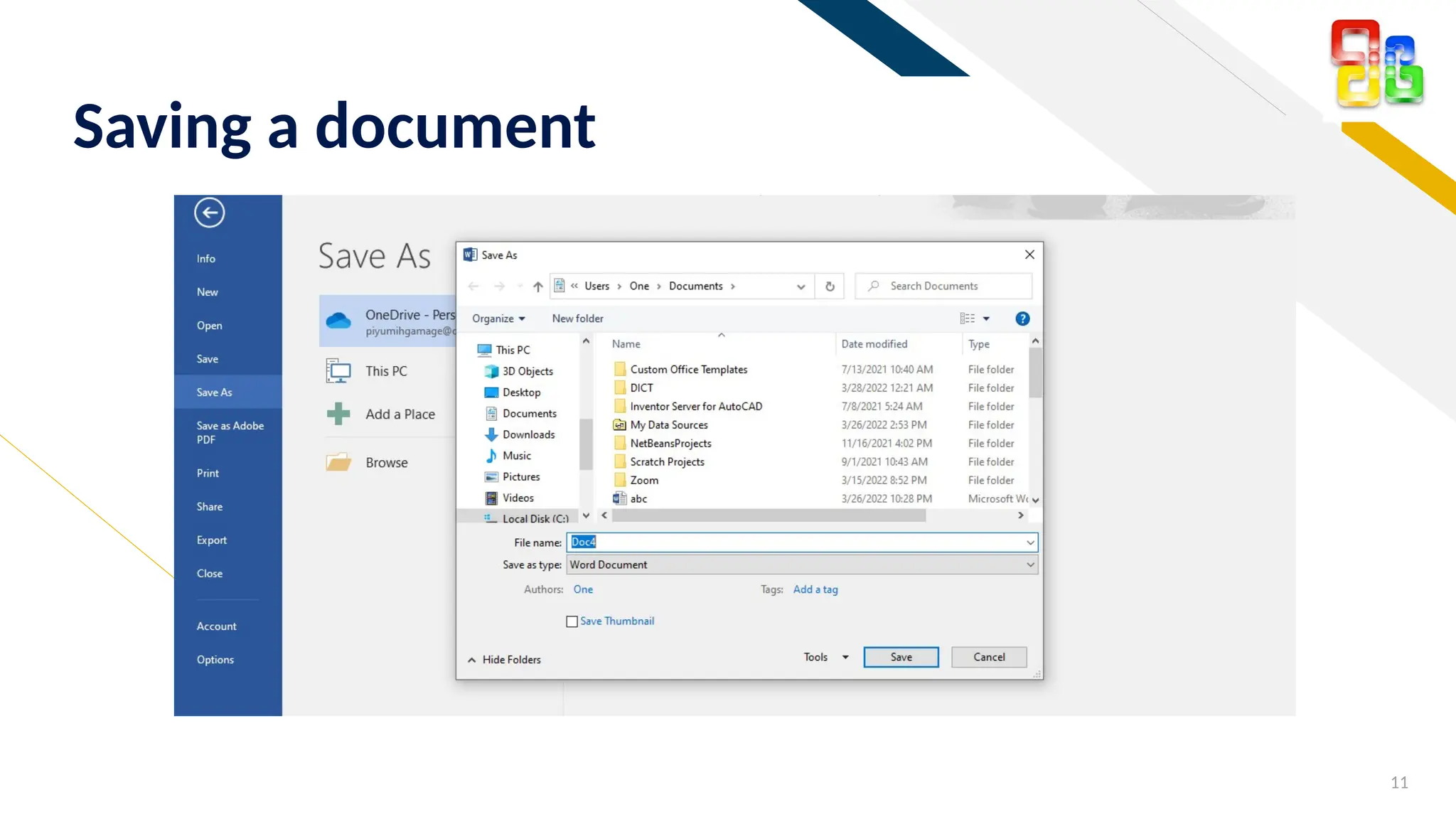Image resolution: width=1456 pixels, height=819 pixels.
Task: Open the Info tab in the backstage
Action: click(206, 259)
